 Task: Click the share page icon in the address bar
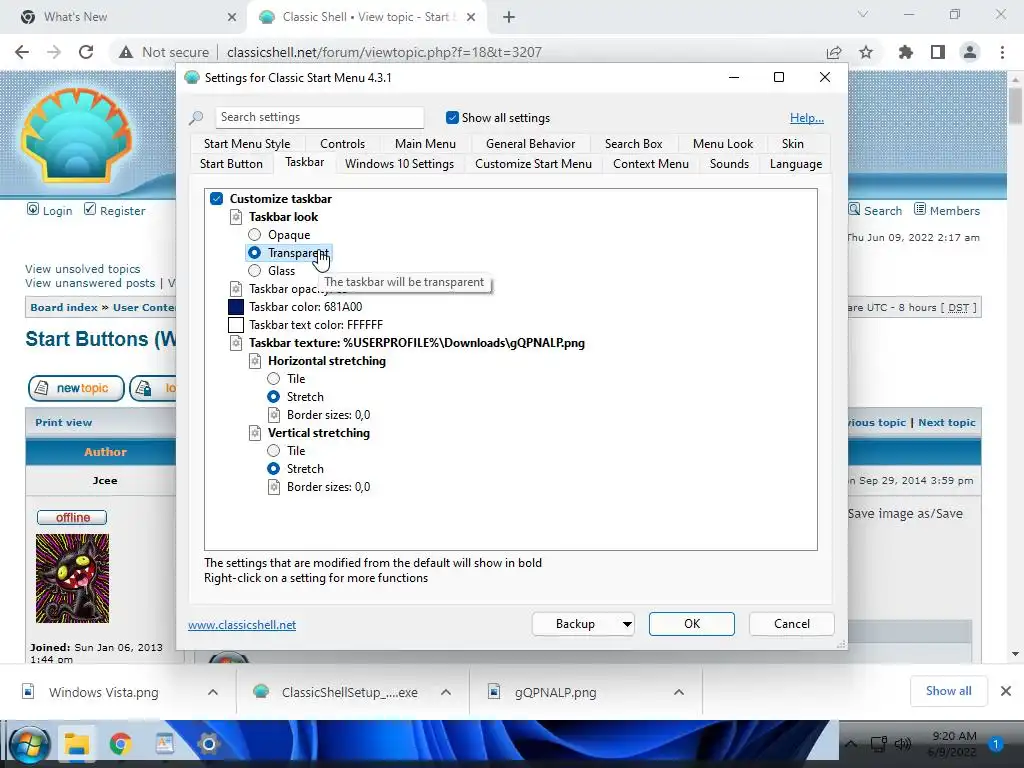[834, 52]
